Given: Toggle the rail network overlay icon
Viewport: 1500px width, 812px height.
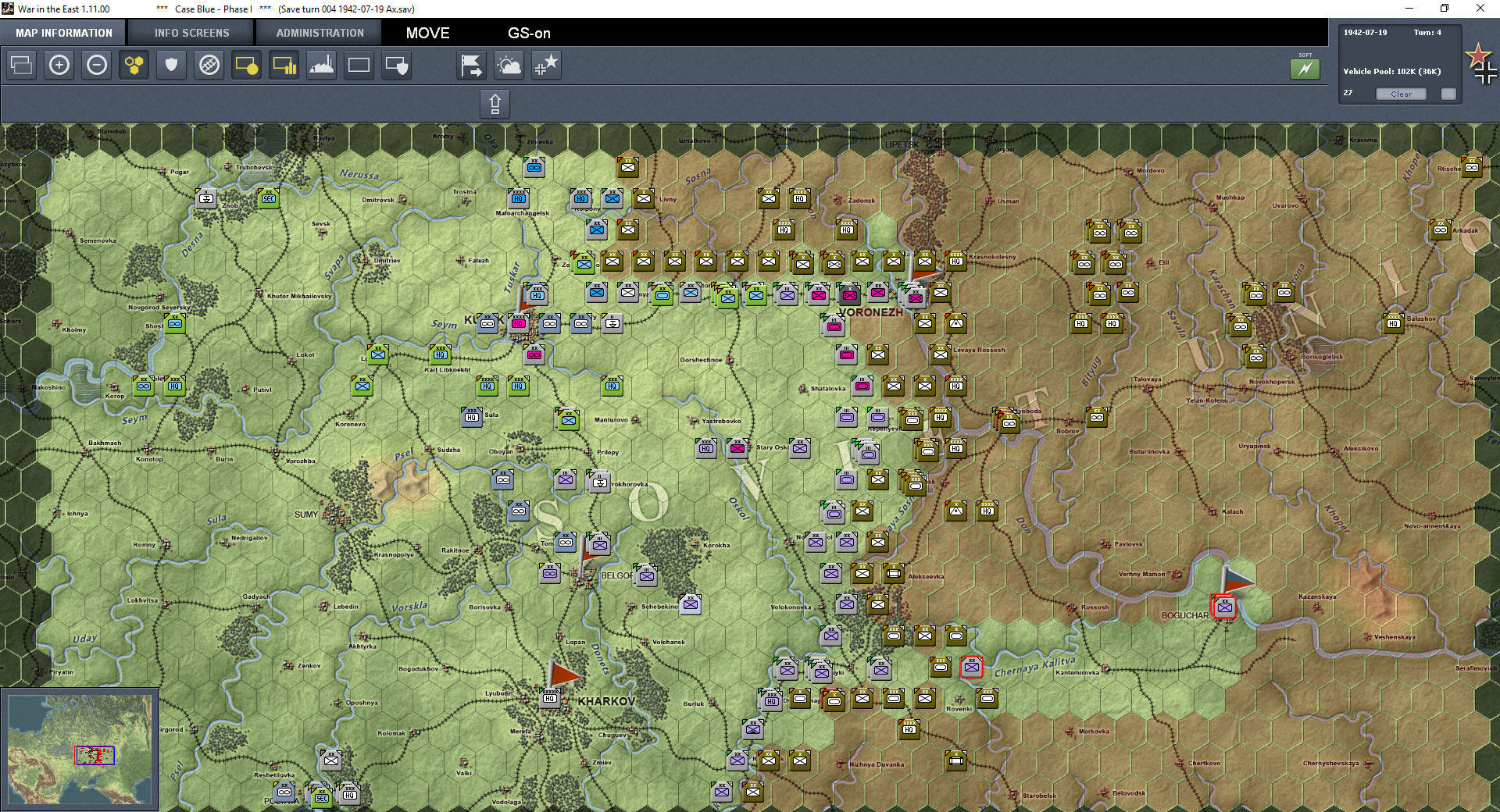Looking at the screenshot, I should click(x=209, y=65).
